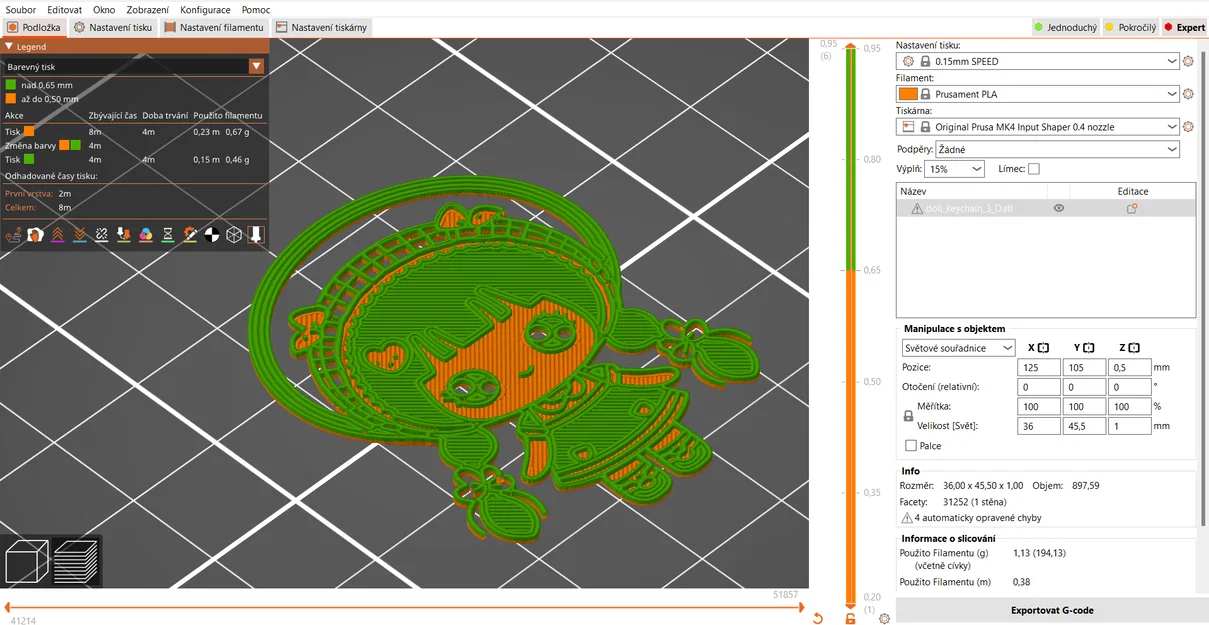Open layer slider settings cog icon
This screenshot has width=1209, height=625.
884,618
